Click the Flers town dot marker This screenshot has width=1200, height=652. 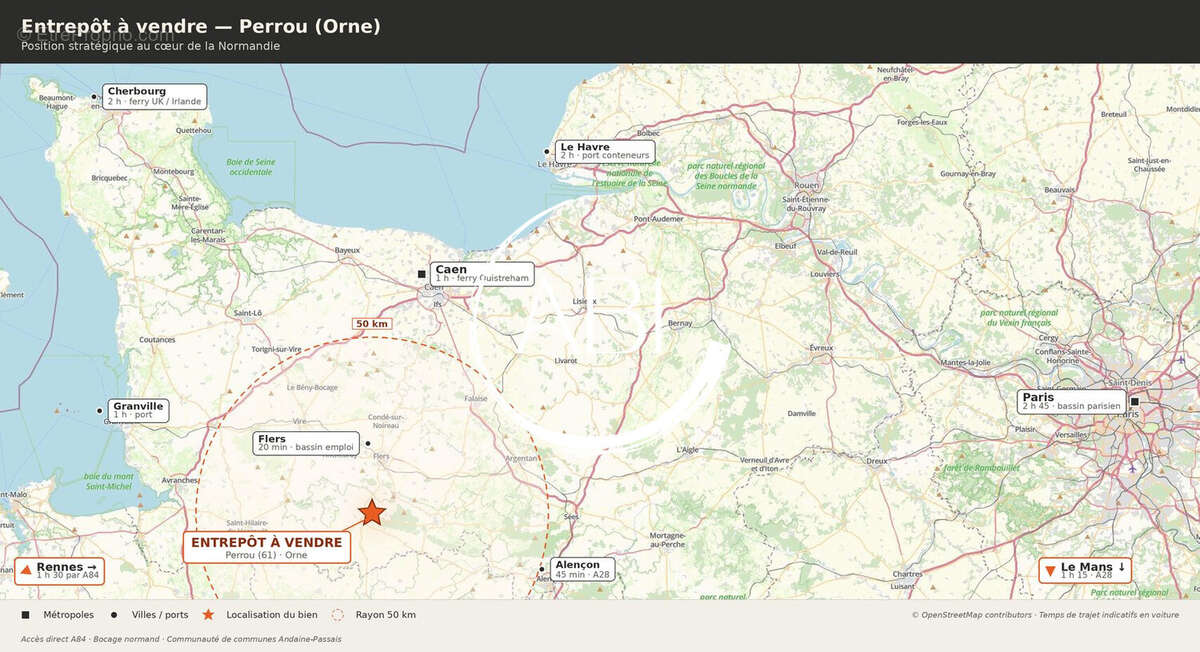[x=368, y=443]
